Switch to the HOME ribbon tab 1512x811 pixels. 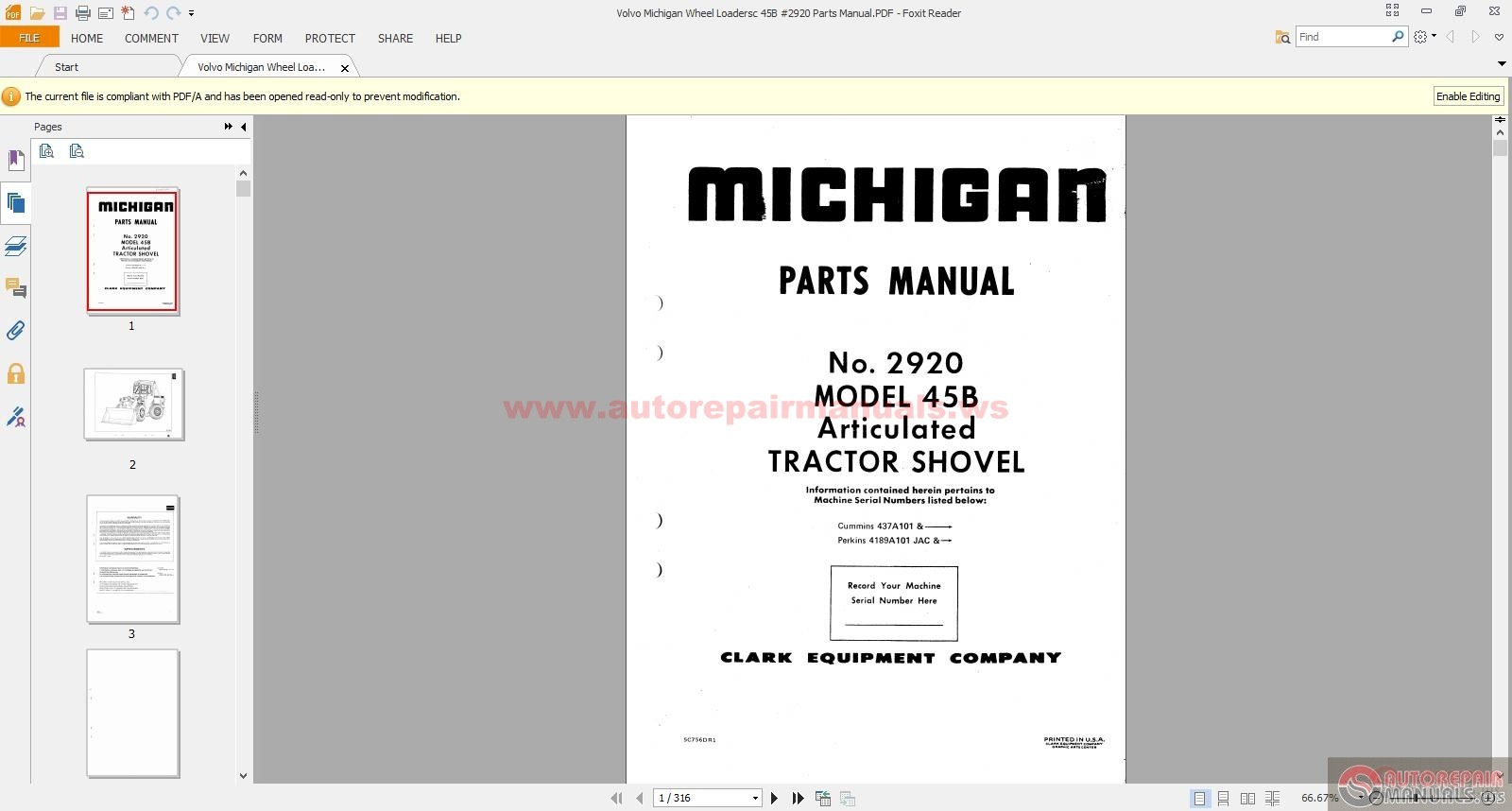[87, 38]
